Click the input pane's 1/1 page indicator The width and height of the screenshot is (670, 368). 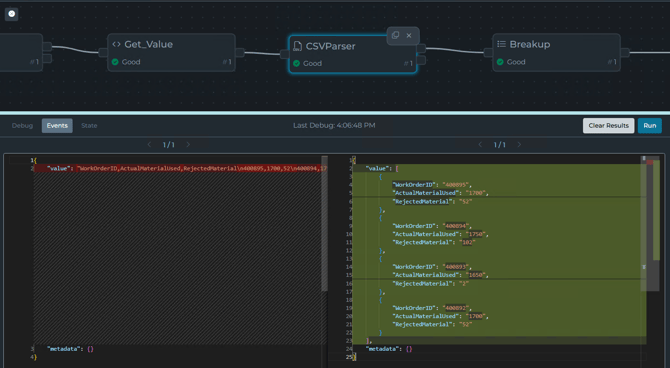pos(169,145)
